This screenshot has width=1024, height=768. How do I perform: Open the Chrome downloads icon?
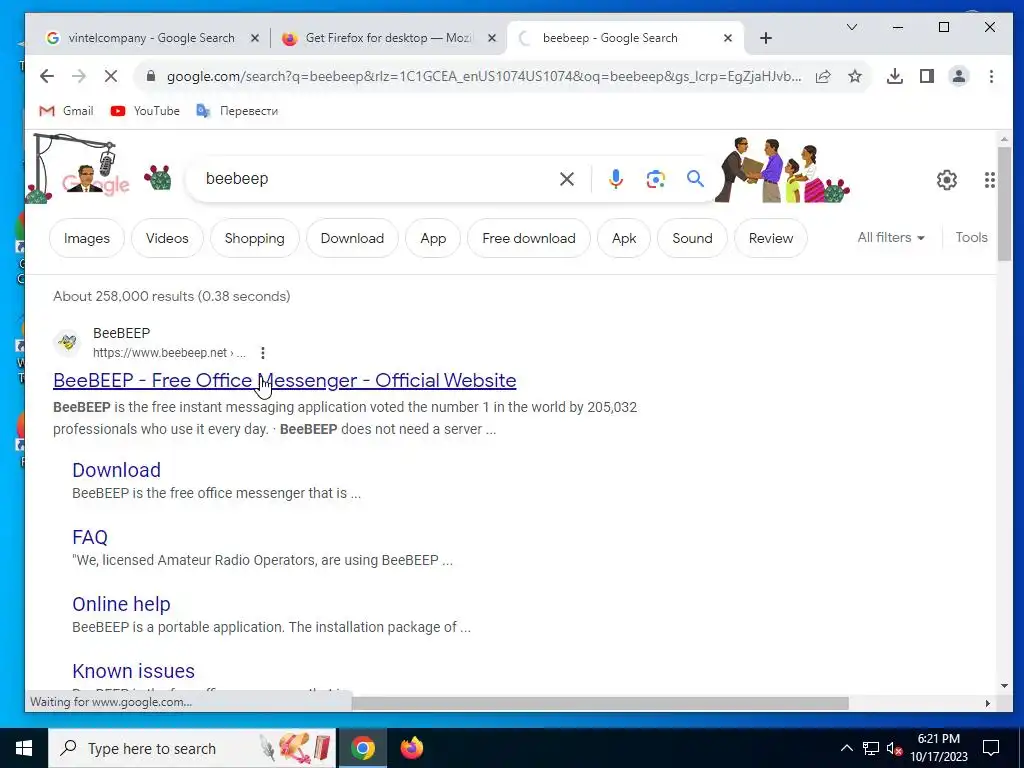[x=895, y=76]
